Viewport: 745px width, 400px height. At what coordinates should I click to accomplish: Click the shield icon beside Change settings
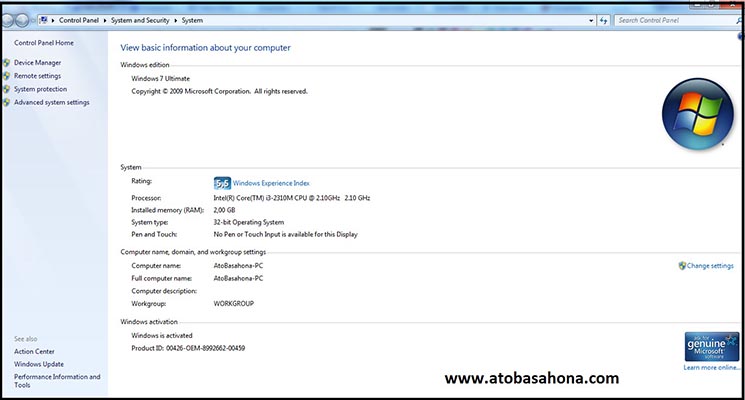(682, 266)
